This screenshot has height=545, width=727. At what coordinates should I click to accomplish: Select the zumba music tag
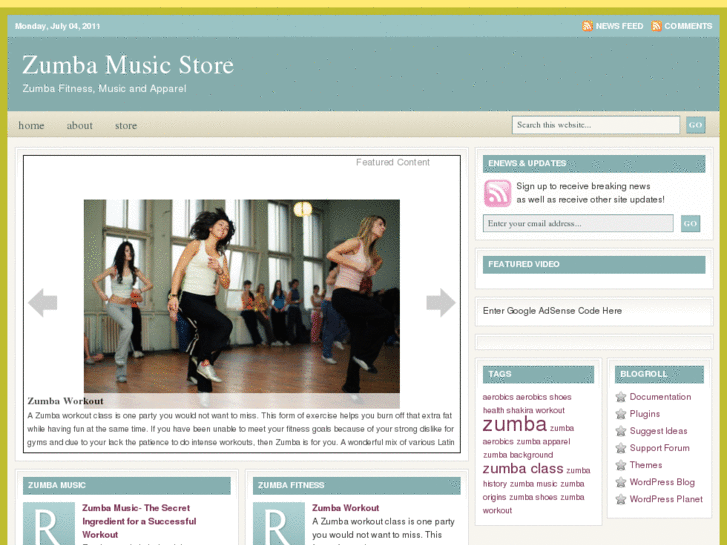(533, 484)
